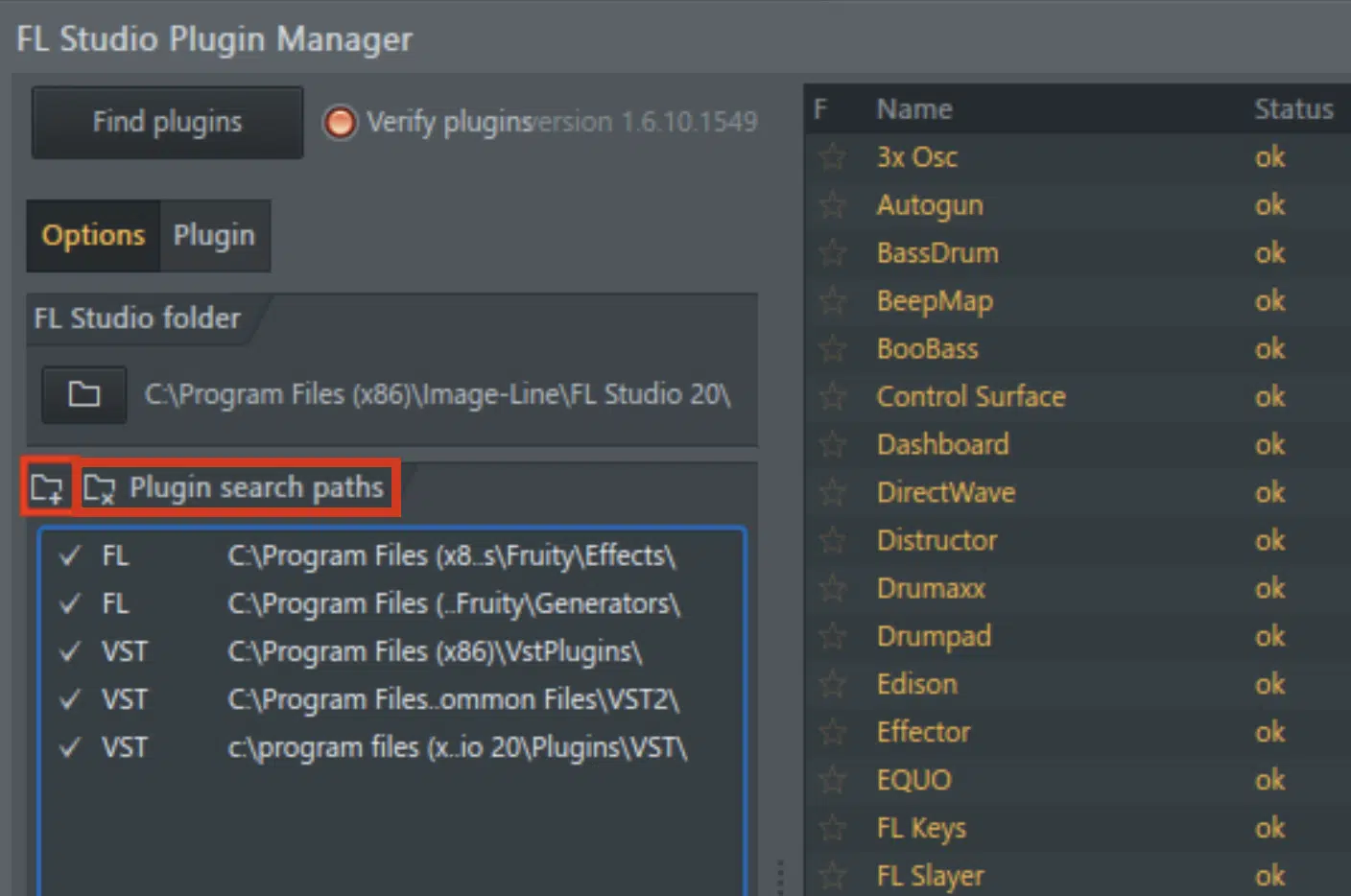Browse for the FL Studio folder
The image size is (1351, 896).
pos(83,394)
